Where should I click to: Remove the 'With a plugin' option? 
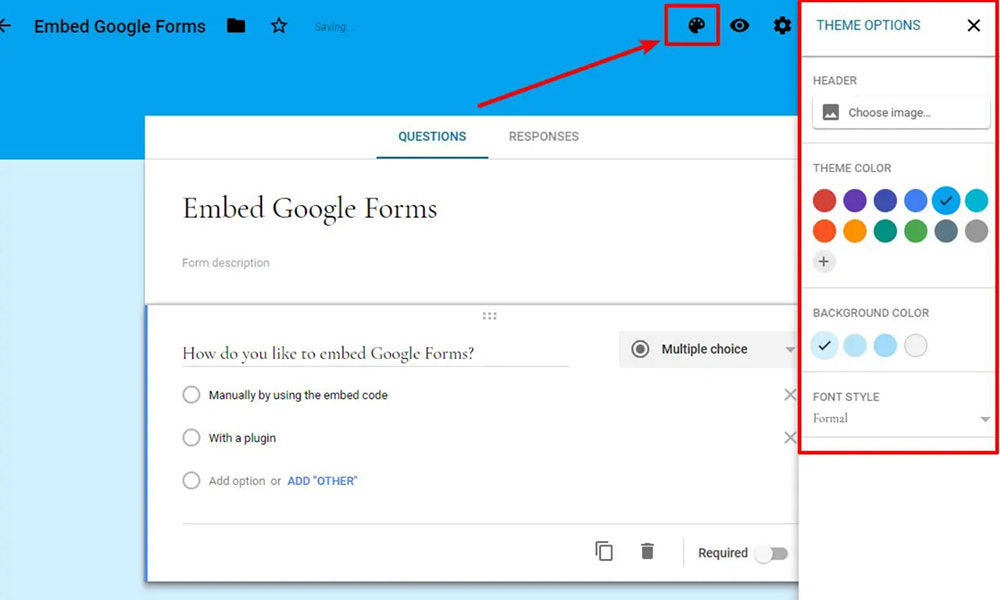coord(789,438)
